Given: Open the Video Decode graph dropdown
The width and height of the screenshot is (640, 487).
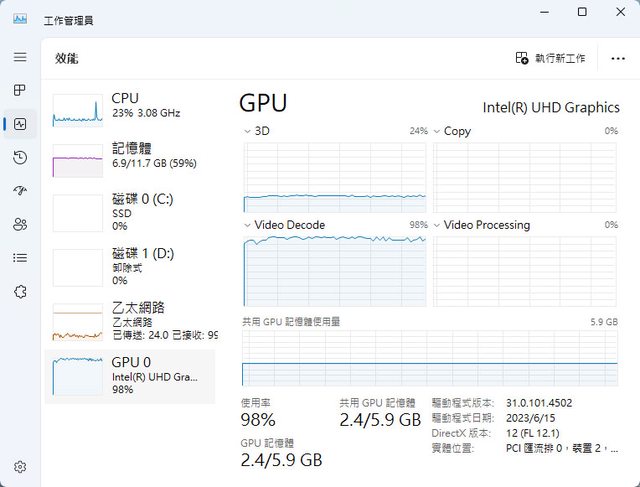Looking at the screenshot, I should (248, 225).
